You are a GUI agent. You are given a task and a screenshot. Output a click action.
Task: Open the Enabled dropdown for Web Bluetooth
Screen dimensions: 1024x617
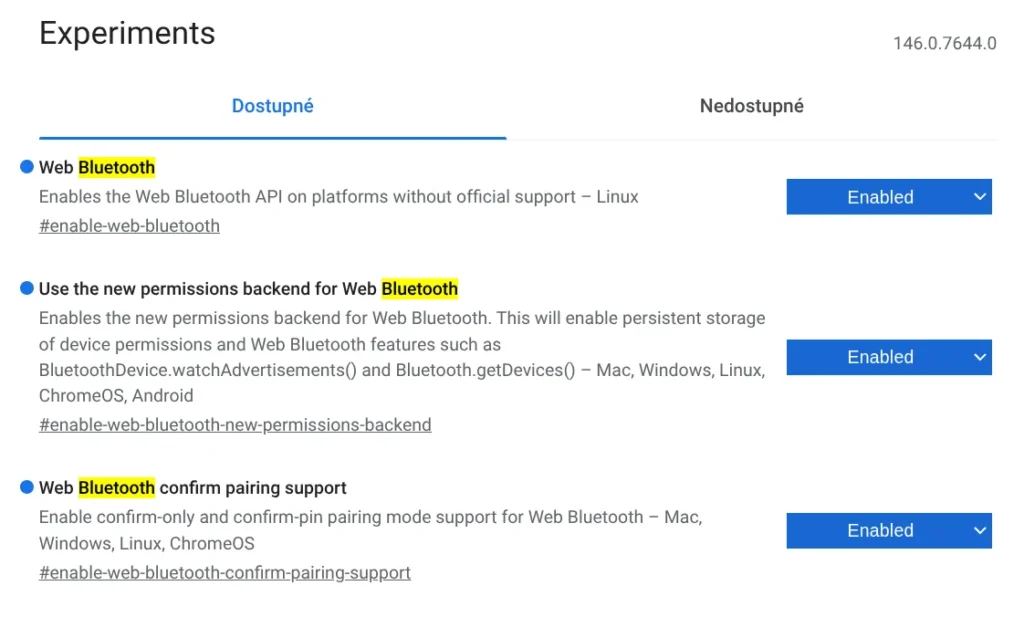[889, 197]
